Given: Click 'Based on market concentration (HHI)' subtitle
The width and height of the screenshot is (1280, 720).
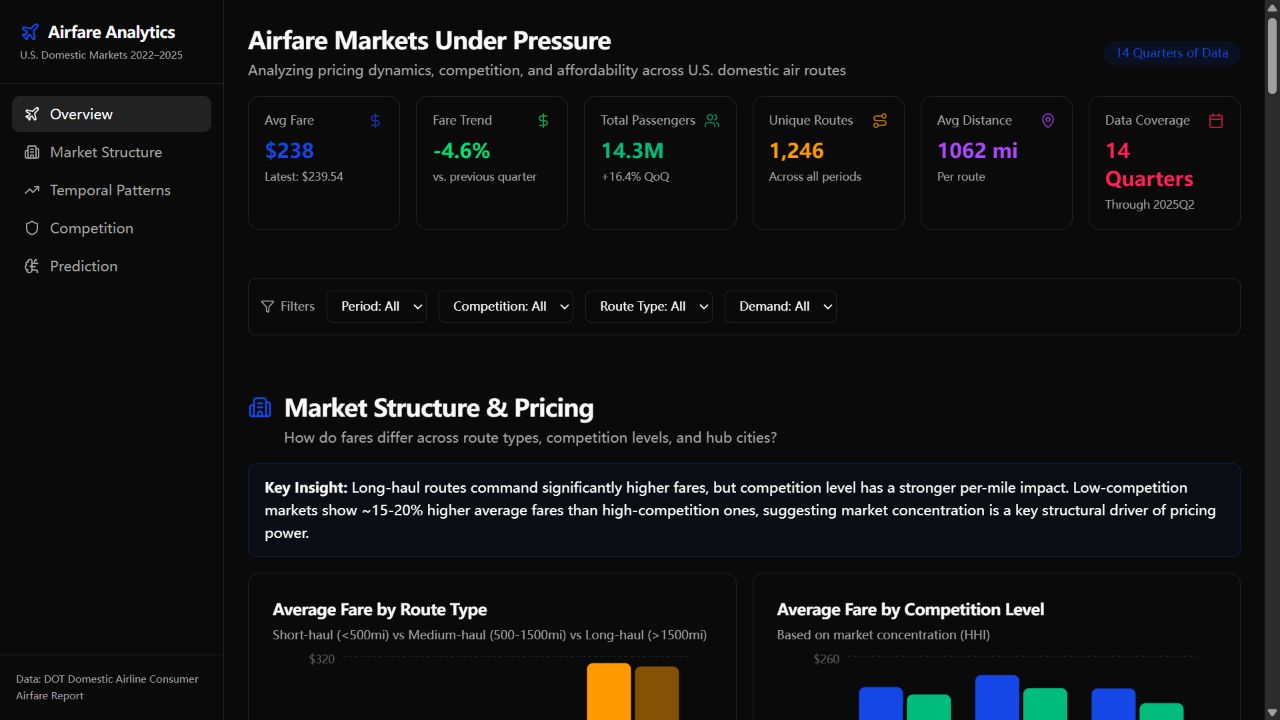Looking at the screenshot, I should 883,635.
